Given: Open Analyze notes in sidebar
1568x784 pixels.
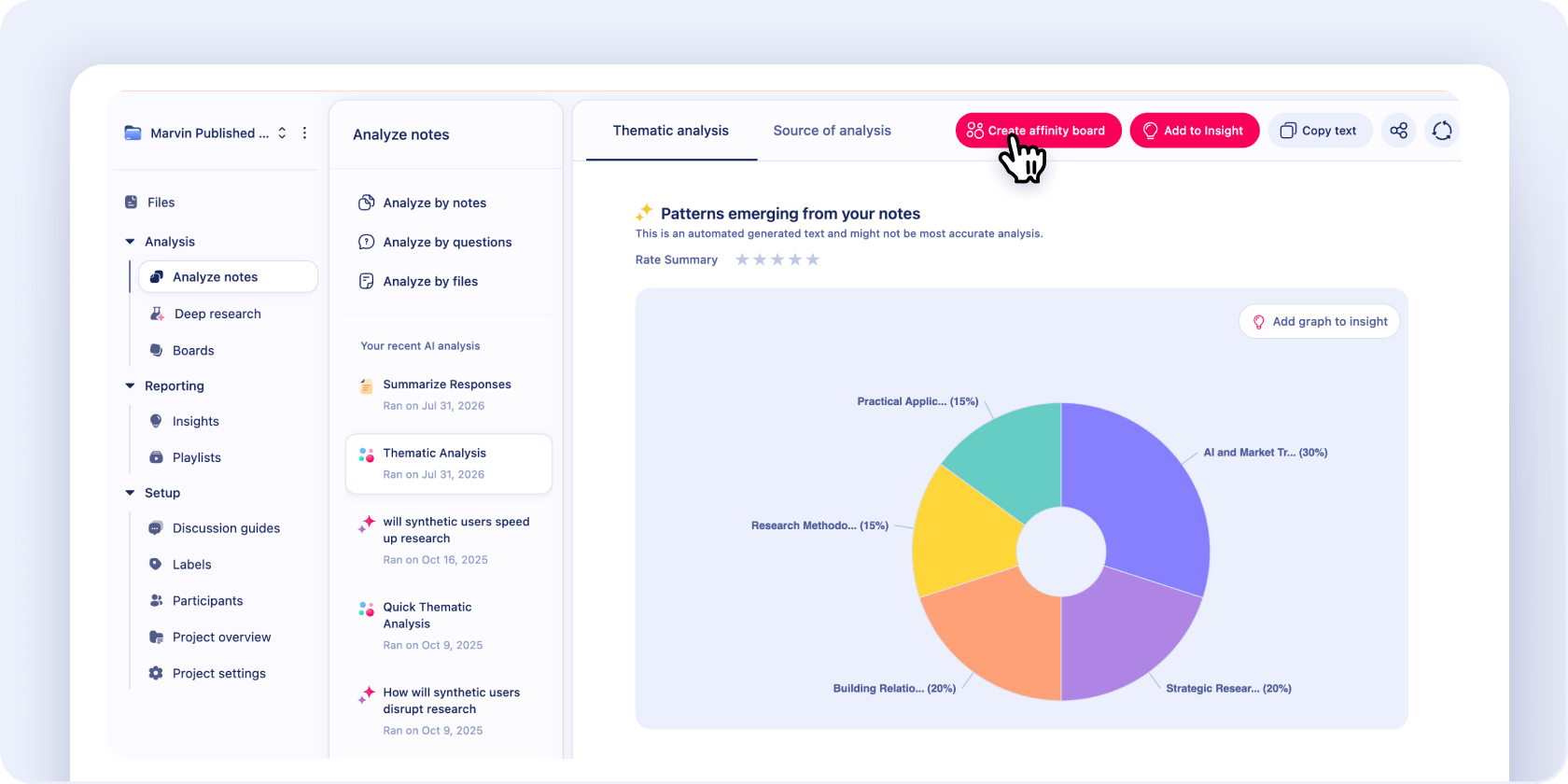Looking at the screenshot, I should click(x=229, y=277).
